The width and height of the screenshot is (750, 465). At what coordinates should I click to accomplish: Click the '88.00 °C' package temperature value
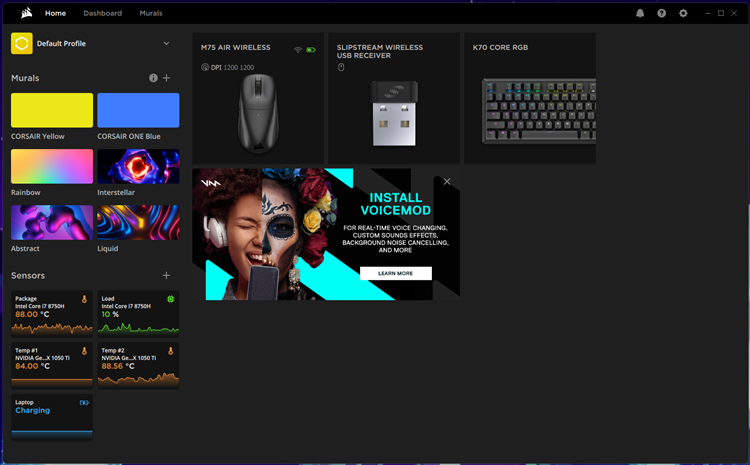pyautogui.click(x=32, y=314)
